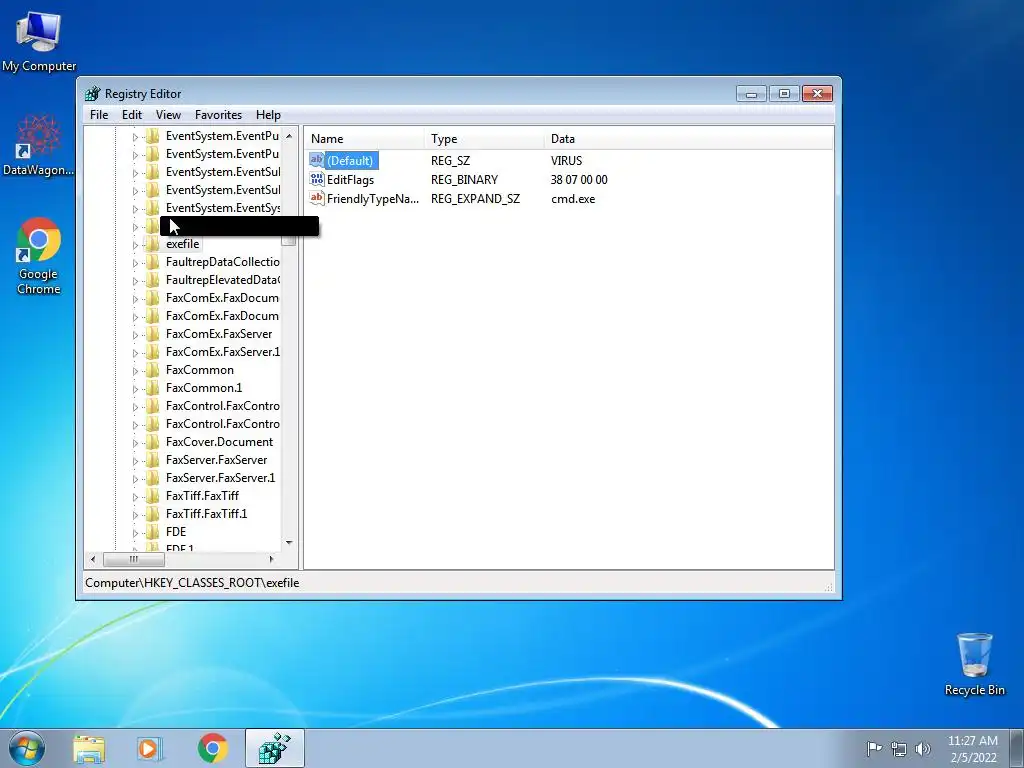Sort by the Data column header
The image size is (1024, 768).
pos(688,138)
